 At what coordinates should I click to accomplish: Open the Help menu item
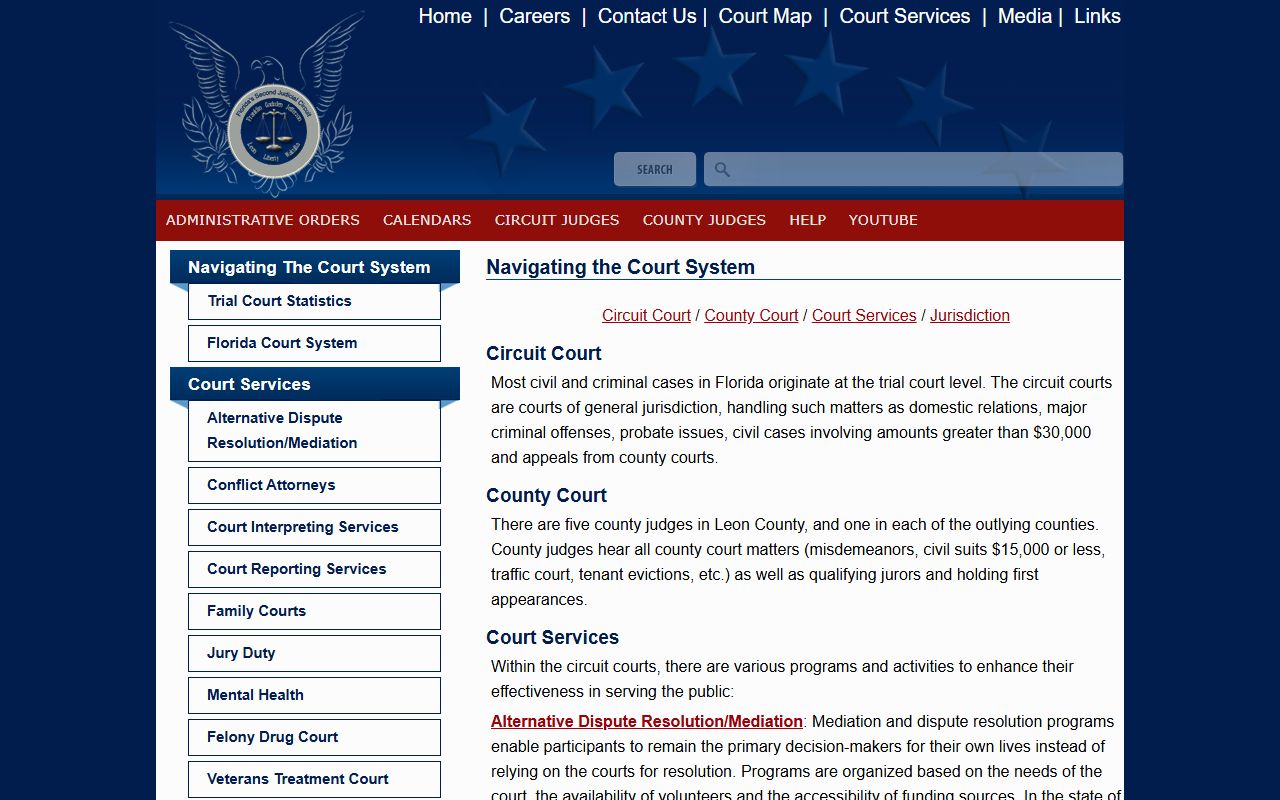[807, 220]
